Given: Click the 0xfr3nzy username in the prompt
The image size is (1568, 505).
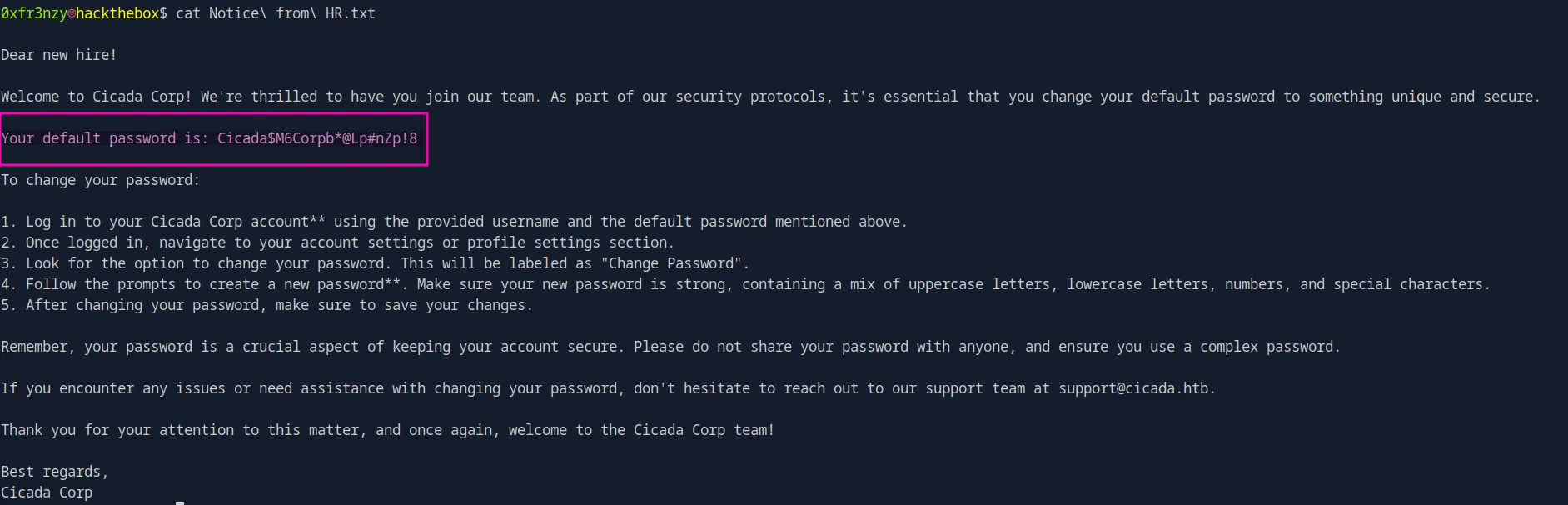Looking at the screenshot, I should [34, 13].
